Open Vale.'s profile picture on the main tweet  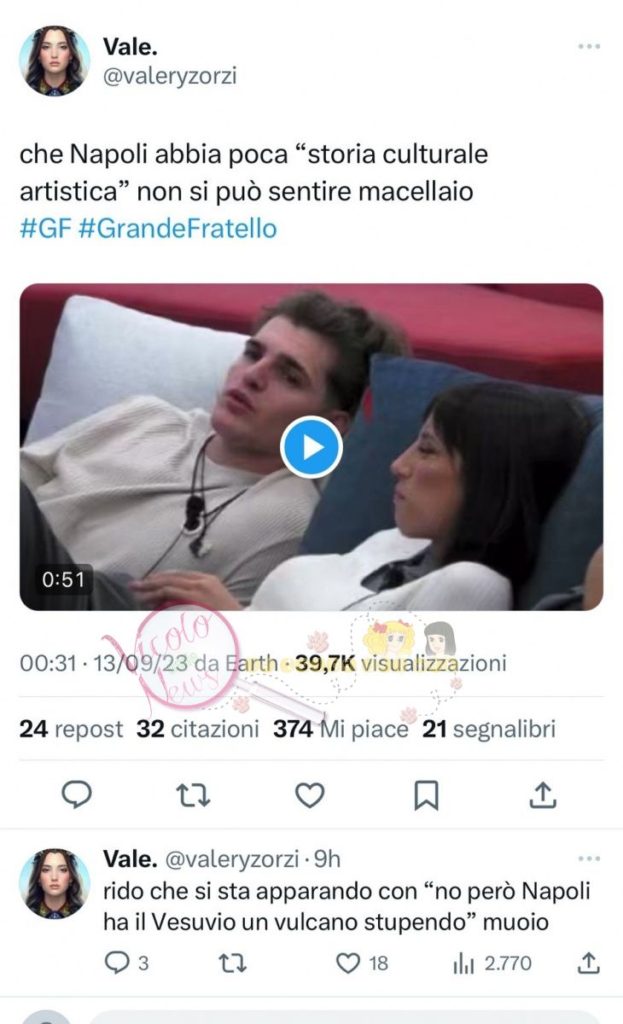coord(54,61)
